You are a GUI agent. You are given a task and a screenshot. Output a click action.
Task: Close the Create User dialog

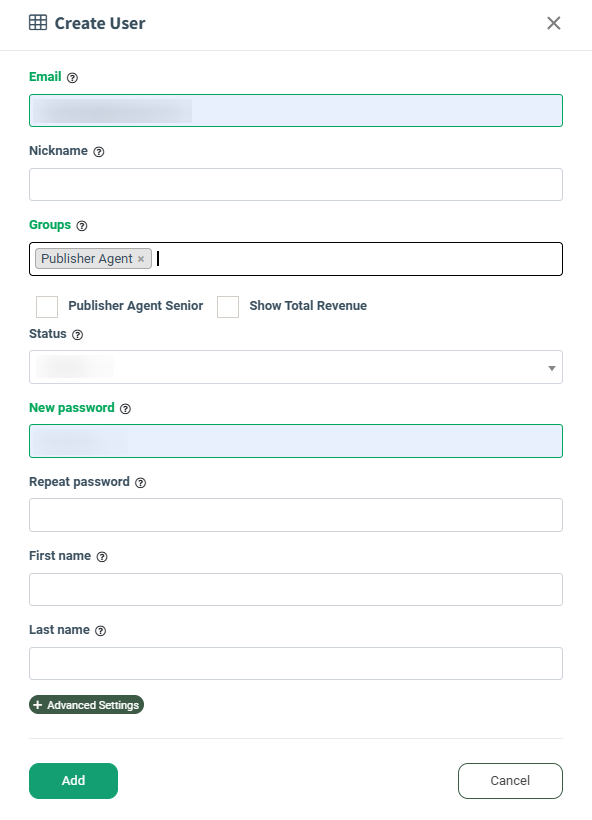pos(554,23)
